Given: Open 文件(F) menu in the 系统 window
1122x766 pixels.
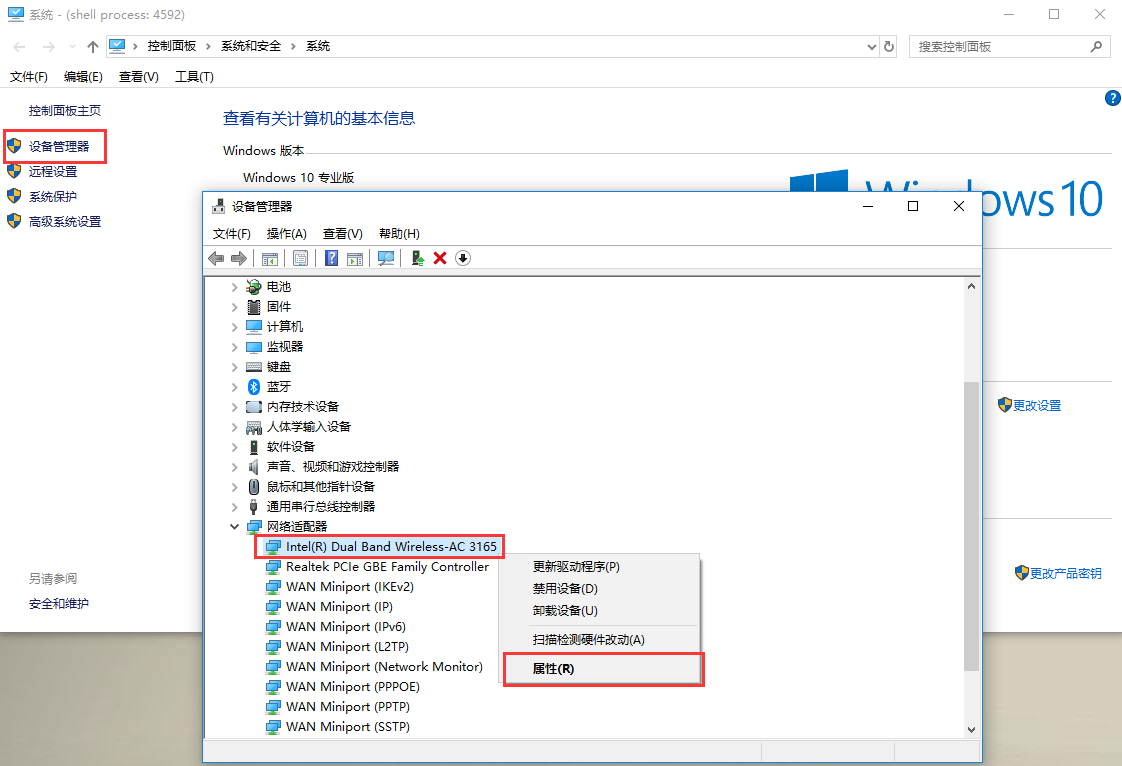Looking at the screenshot, I should tap(29, 77).
